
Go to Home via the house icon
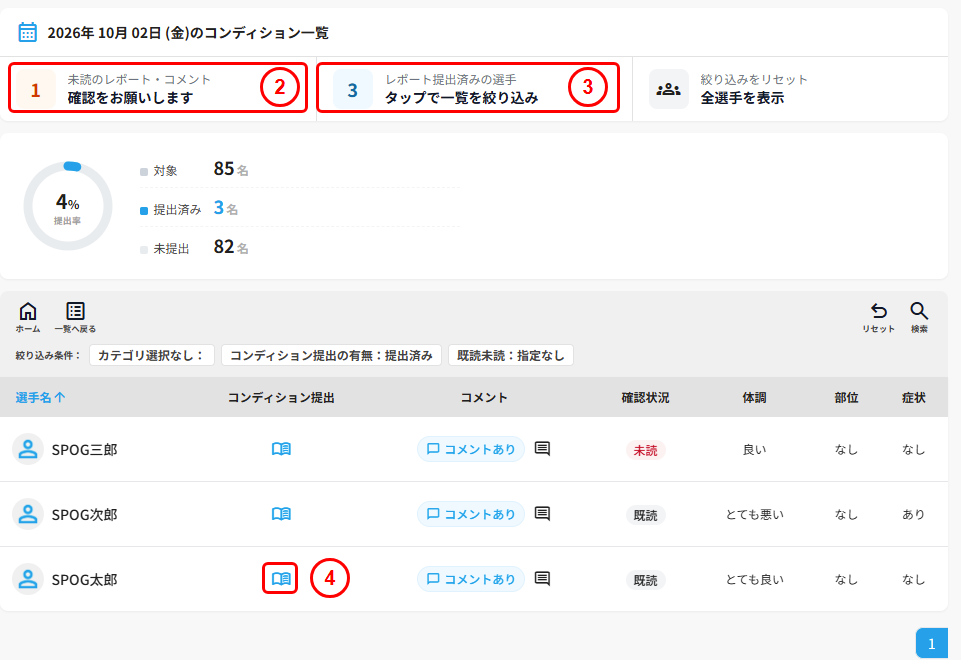pos(28,317)
